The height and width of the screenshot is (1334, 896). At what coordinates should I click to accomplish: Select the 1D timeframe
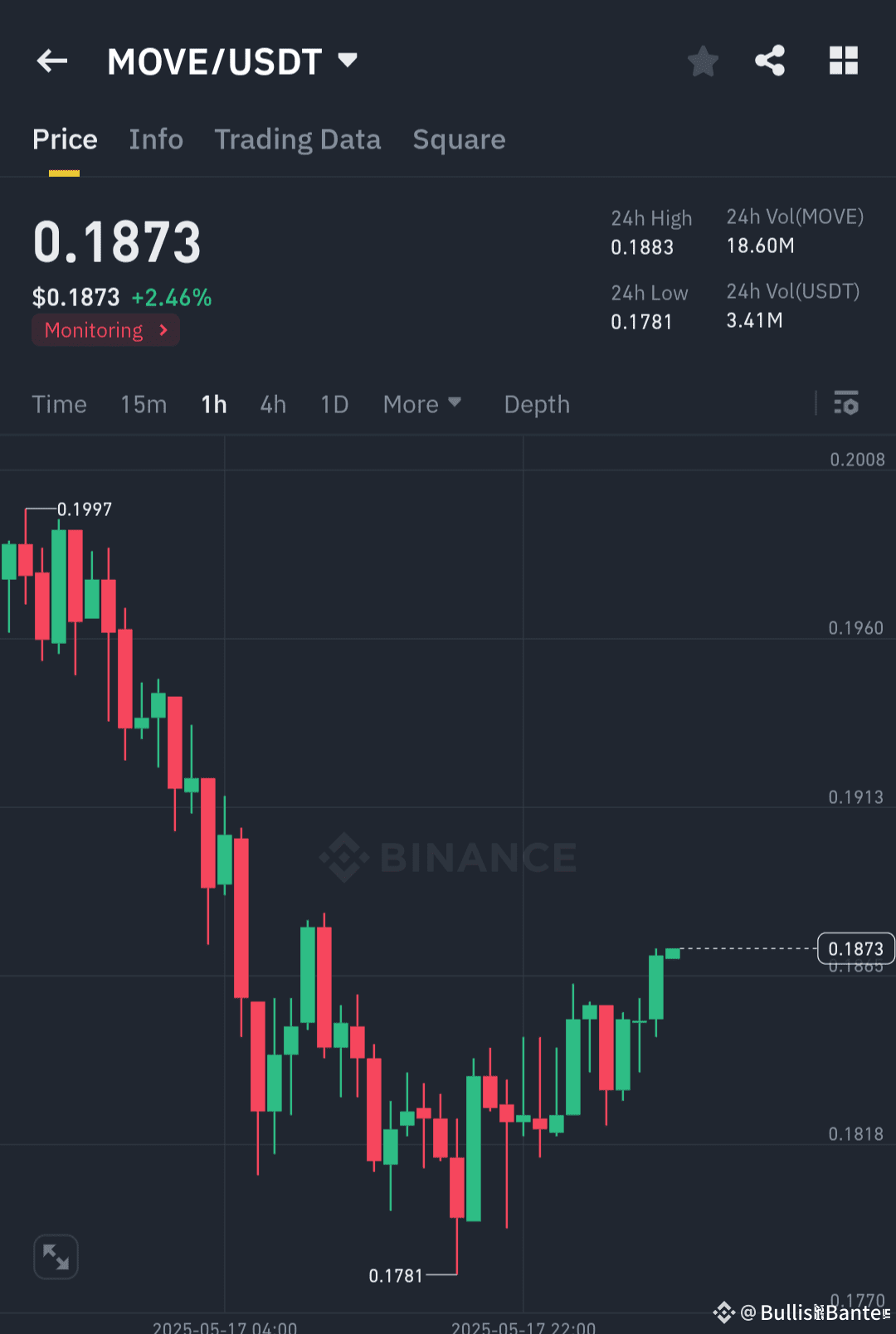point(334,404)
